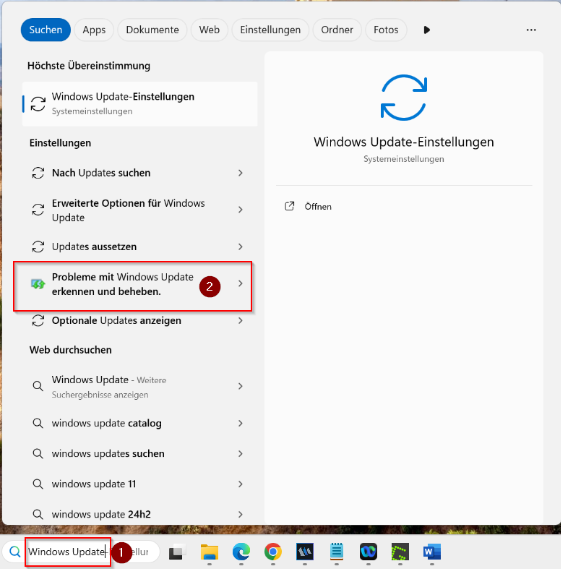The image size is (562, 569).
Task: Click the taskbar search magnifier icon
Action: (15, 552)
